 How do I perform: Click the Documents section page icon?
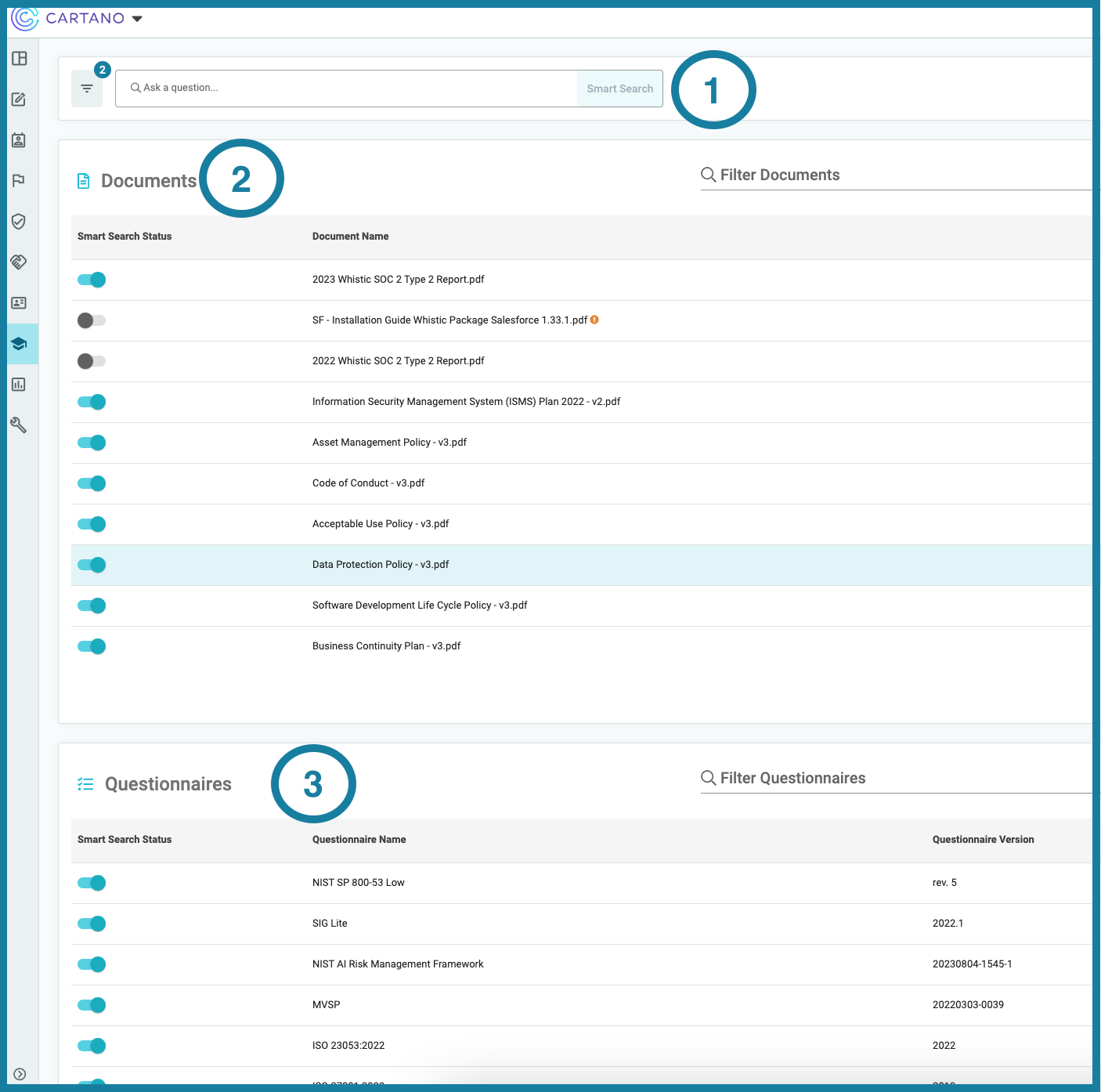click(x=84, y=181)
